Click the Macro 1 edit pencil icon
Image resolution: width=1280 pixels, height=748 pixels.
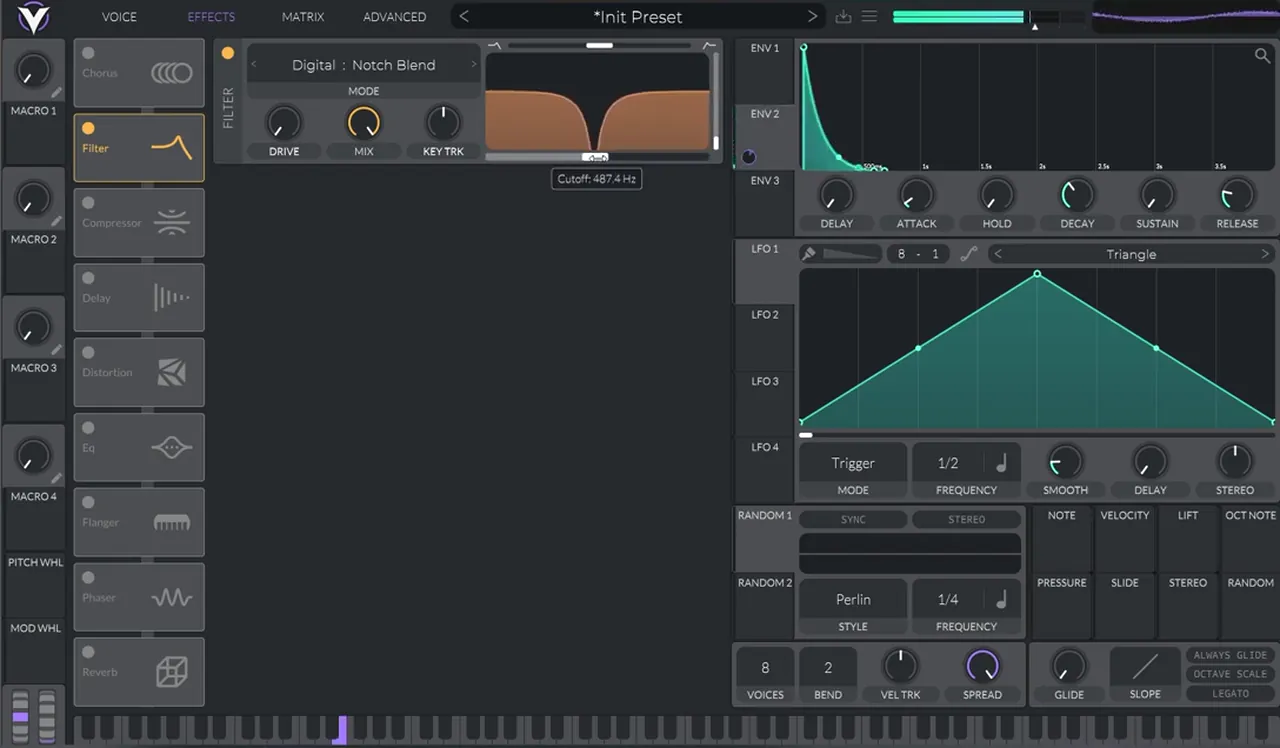point(57,93)
